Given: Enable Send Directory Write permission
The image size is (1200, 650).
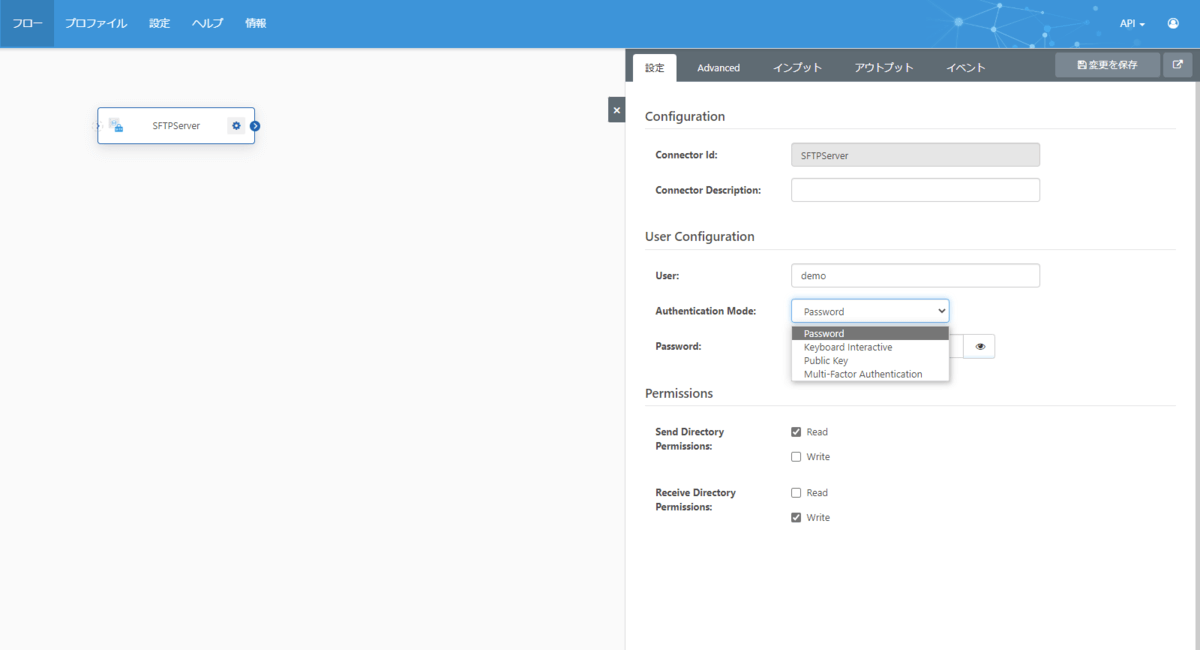Looking at the screenshot, I should [x=796, y=457].
